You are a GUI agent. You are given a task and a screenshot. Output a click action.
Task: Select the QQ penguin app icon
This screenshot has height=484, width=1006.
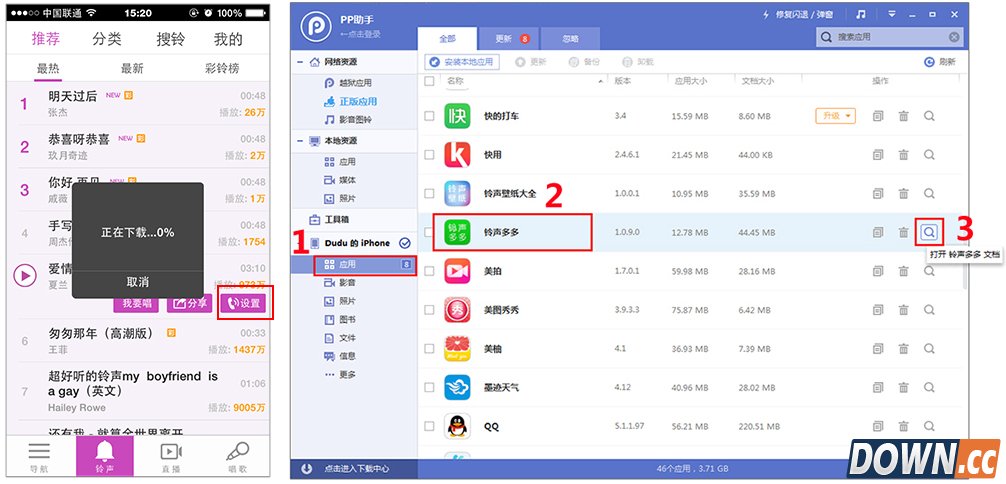457,426
